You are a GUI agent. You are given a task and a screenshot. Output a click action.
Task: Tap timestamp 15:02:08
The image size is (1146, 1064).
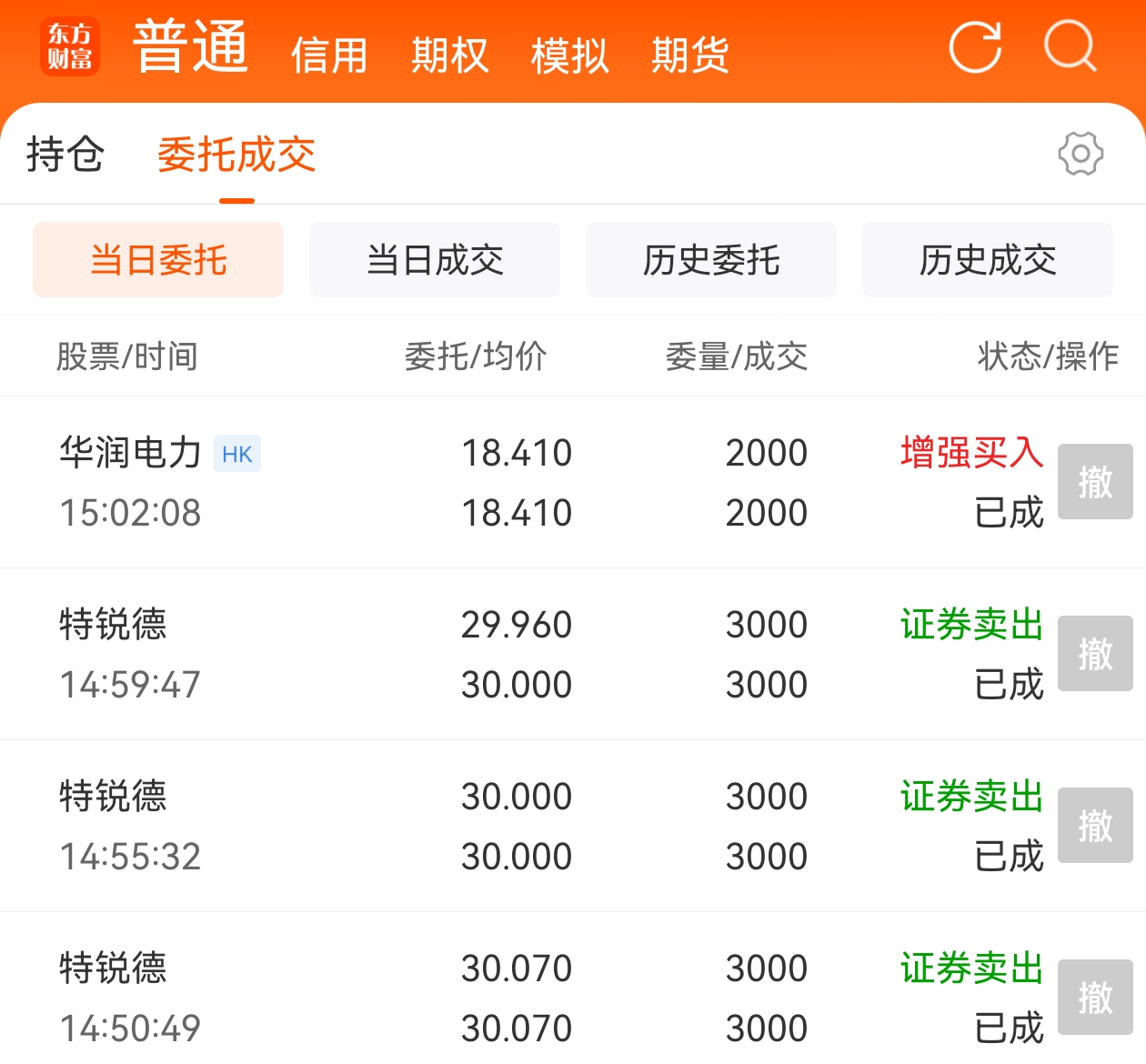(x=130, y=513)
